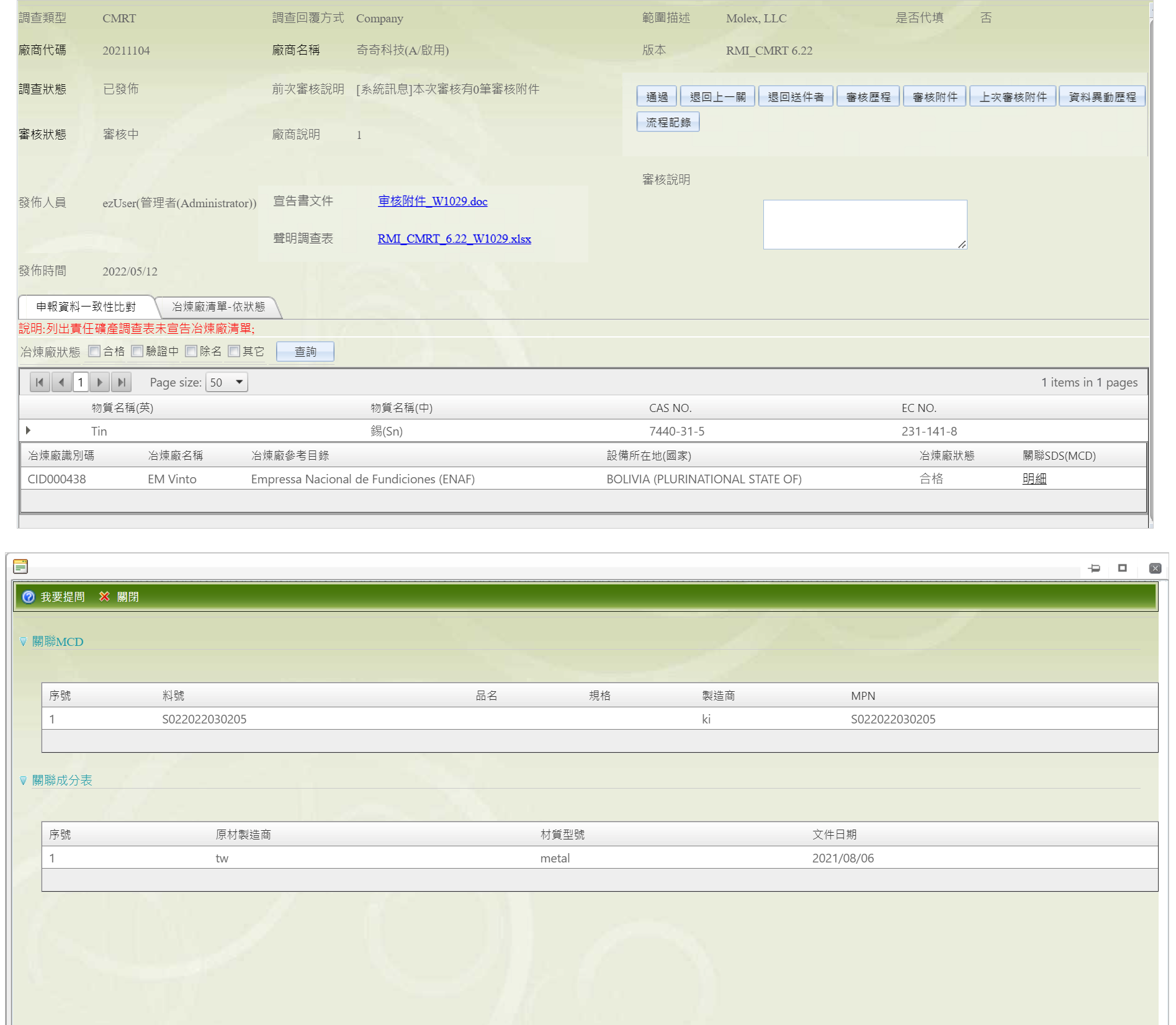Check the 驗證中 smelter status box

tap(137, 351)
